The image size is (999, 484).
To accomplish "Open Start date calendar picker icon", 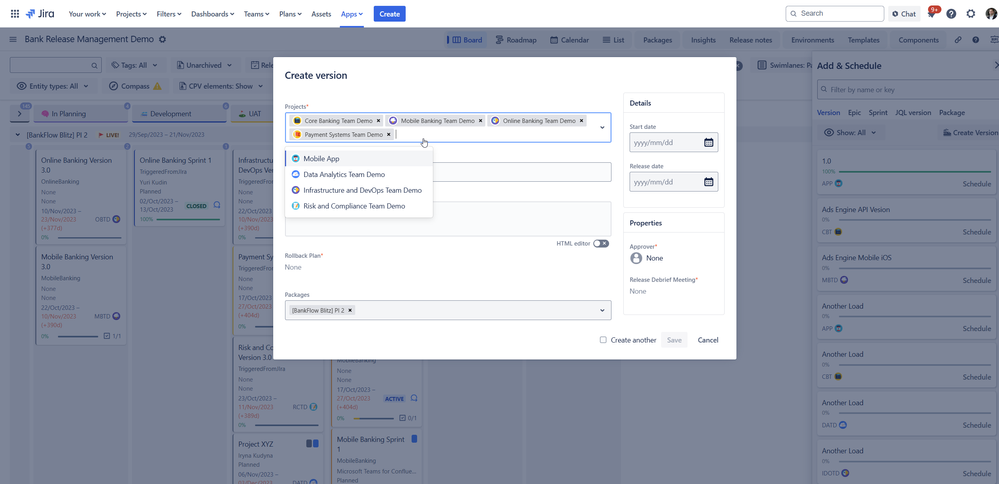I will click(708, 143).
